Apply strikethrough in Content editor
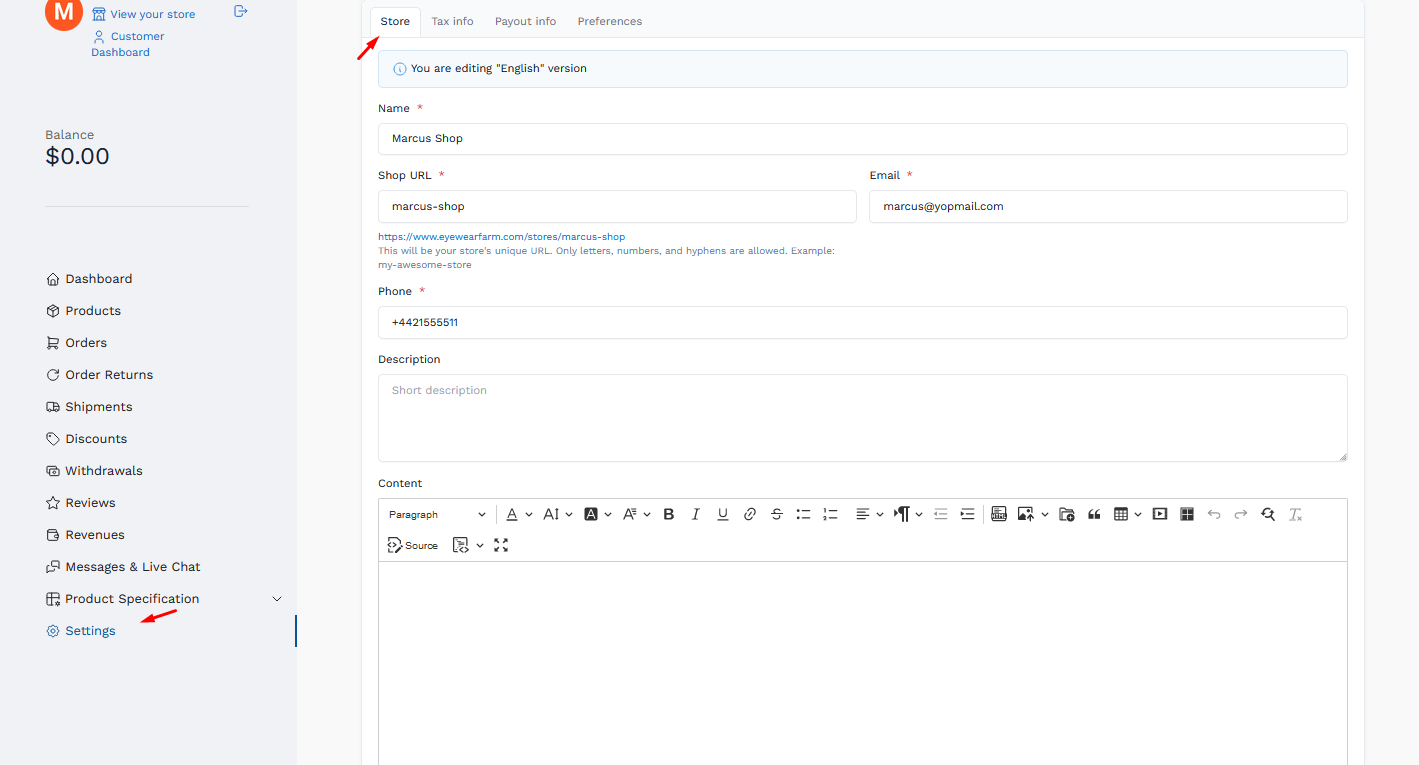 pyautogui.click(x=777, y=514)
